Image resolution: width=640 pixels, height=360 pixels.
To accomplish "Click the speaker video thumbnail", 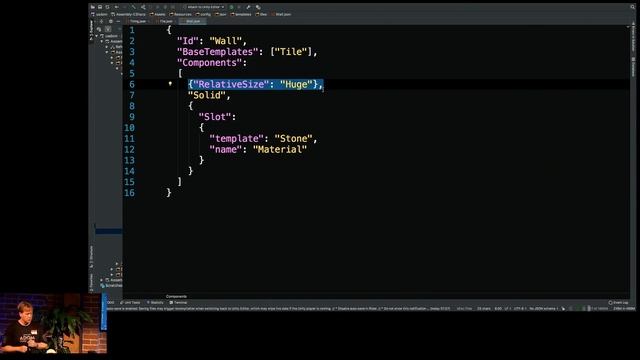I will (x=53, y=323).
